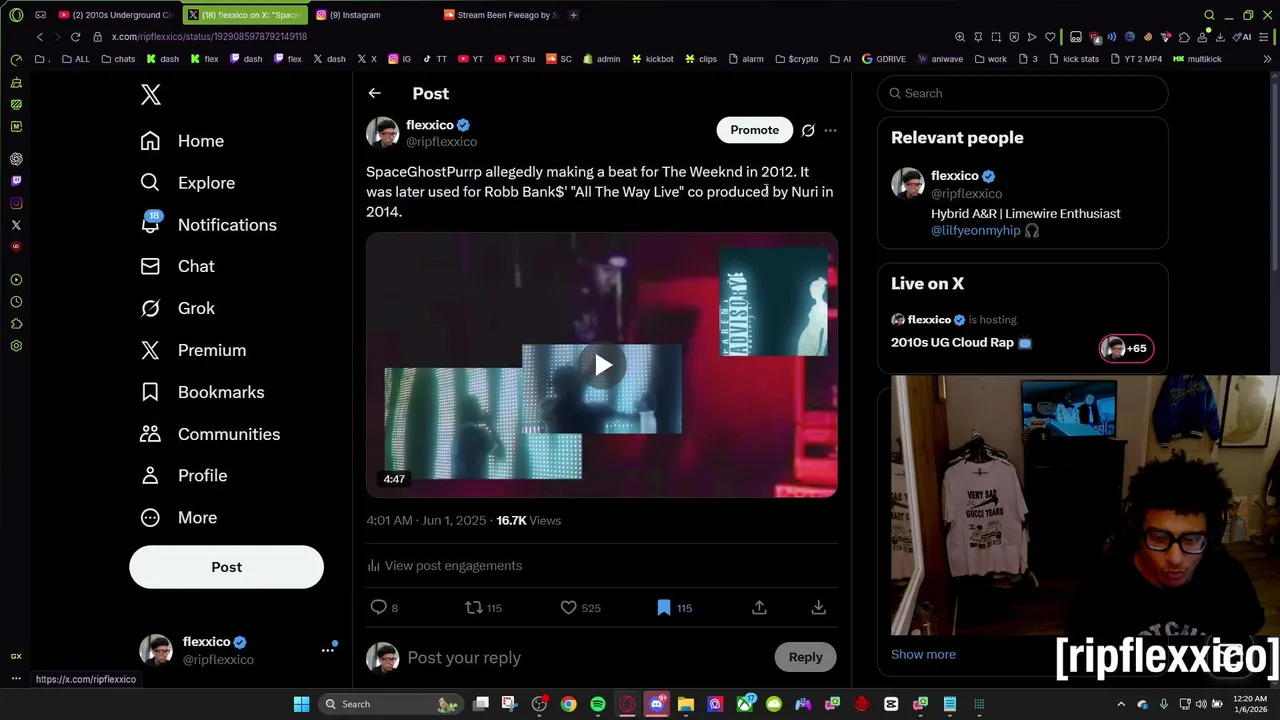
Task: Reload the page
Action: coord(75,37)
